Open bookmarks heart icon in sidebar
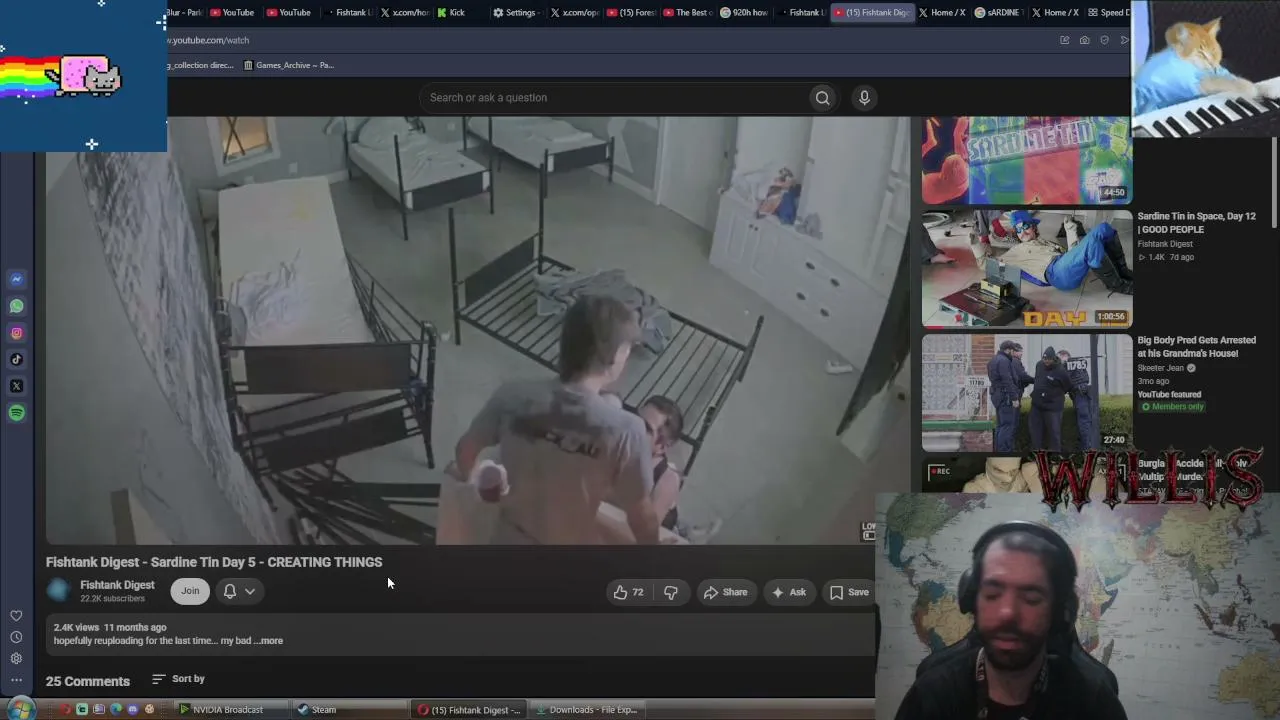 pos(16,616)
